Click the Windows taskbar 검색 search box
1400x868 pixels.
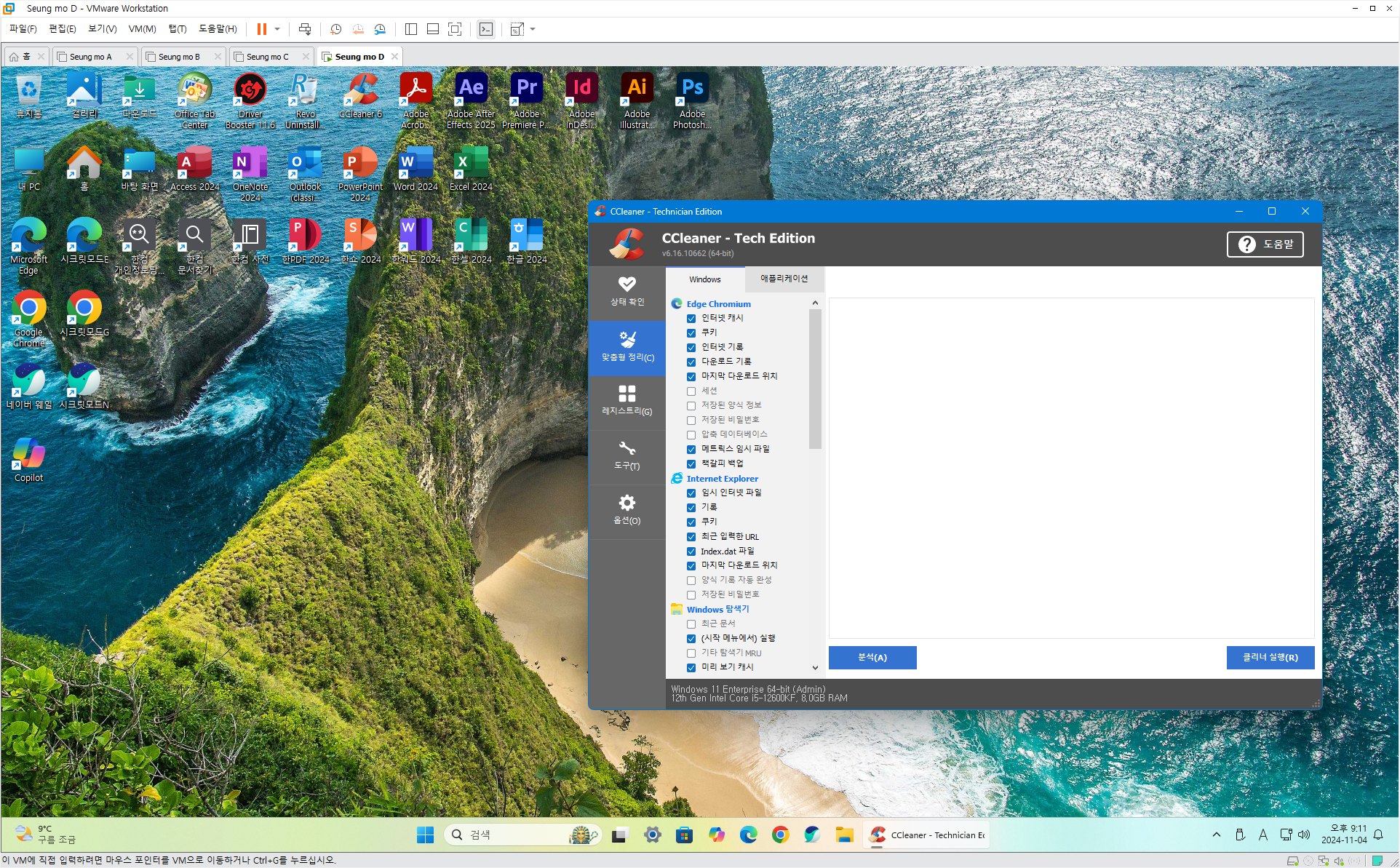click(x=509, y=835)
